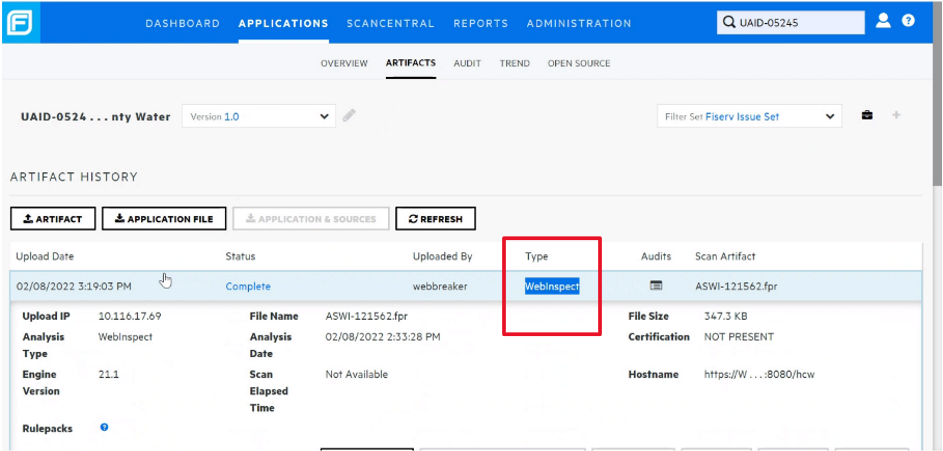Screen dimensions: 943x451
Task: Click the Application & Sources button
Action: pos(311,219)
